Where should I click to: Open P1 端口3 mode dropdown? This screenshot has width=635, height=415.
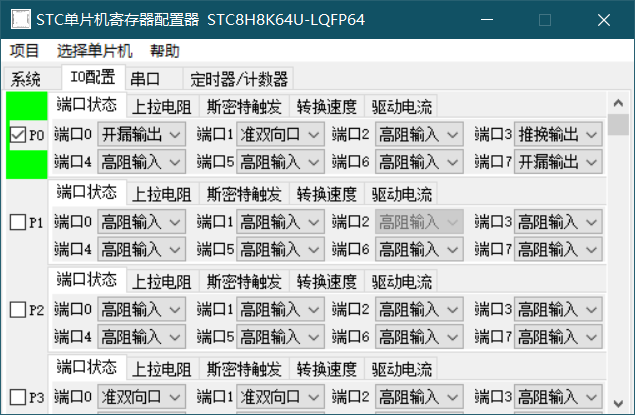tap(558, 222)
